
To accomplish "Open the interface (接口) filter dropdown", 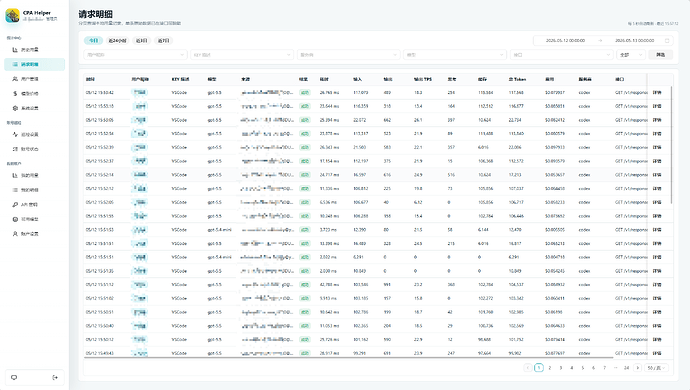I will 562,55.
